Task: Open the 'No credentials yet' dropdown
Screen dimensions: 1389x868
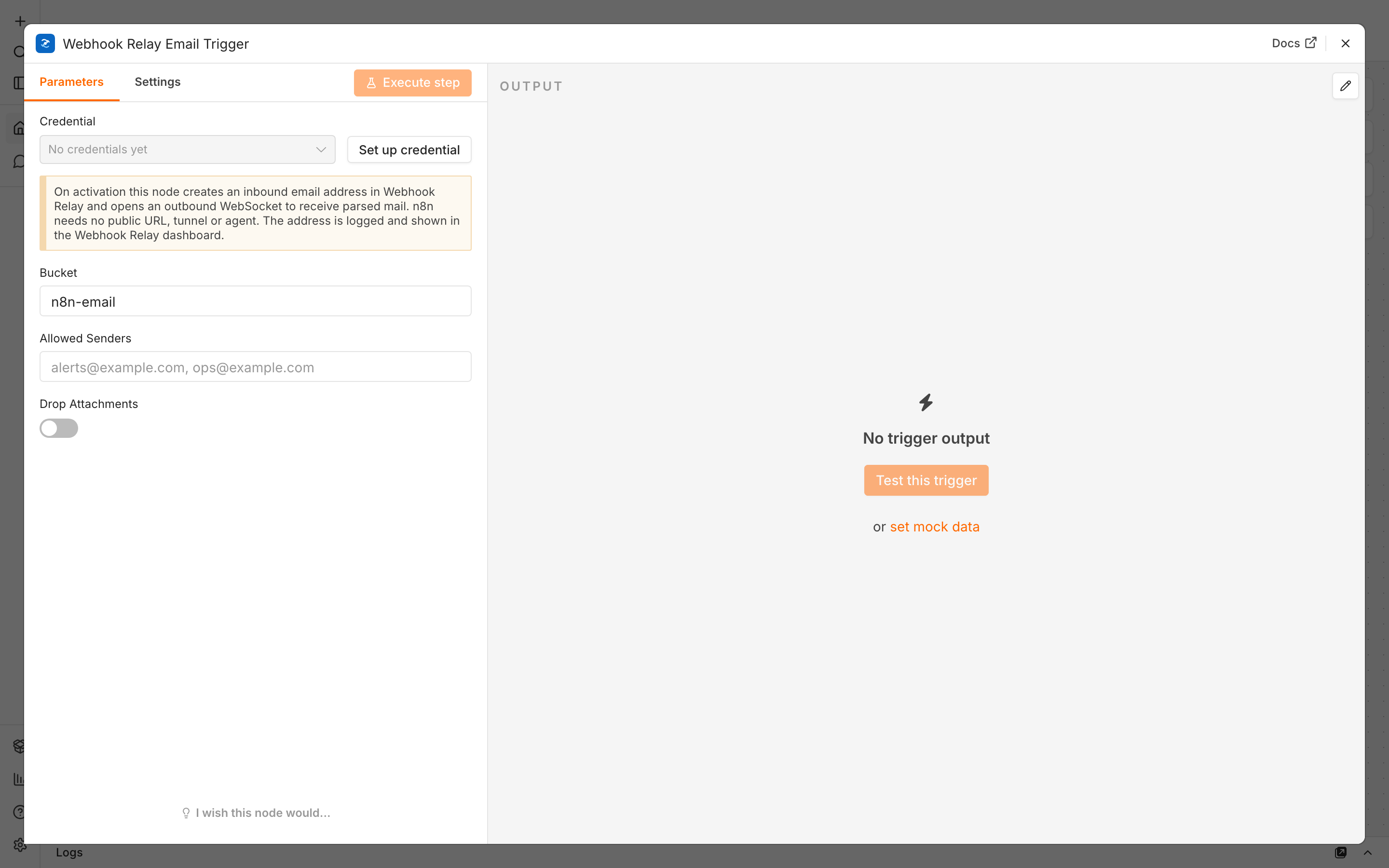Action: coord(187,149)
